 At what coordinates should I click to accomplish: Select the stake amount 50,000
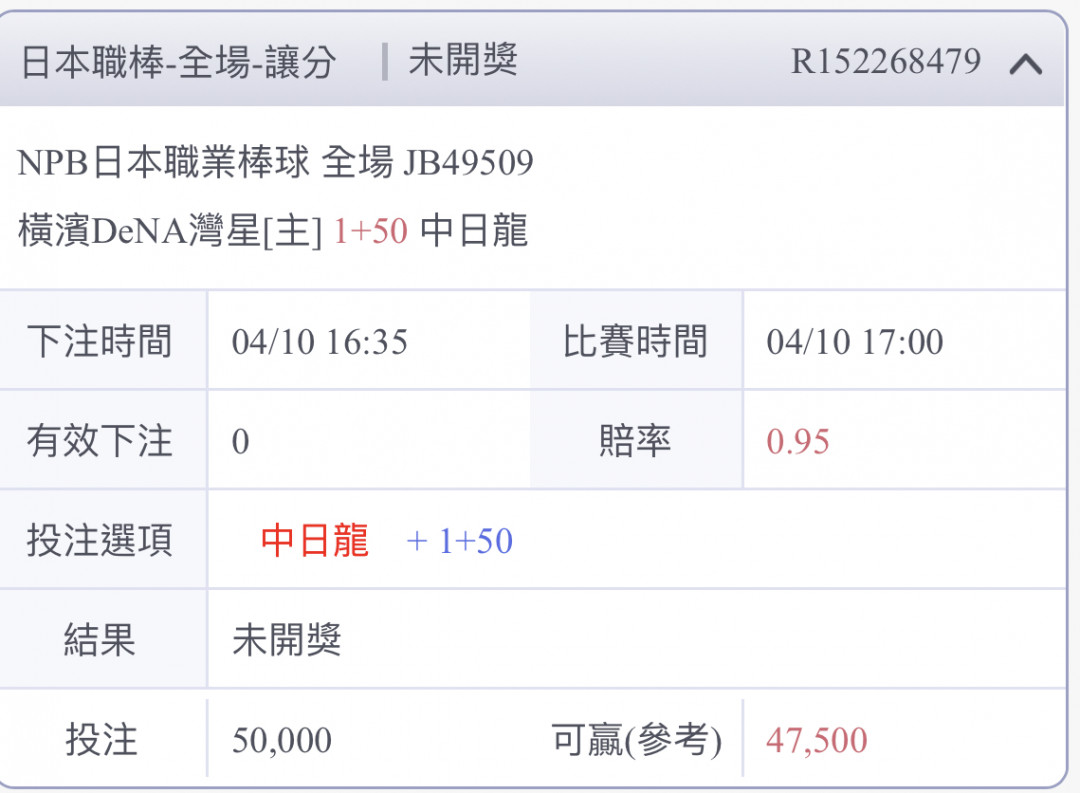[x=282, y=740]
